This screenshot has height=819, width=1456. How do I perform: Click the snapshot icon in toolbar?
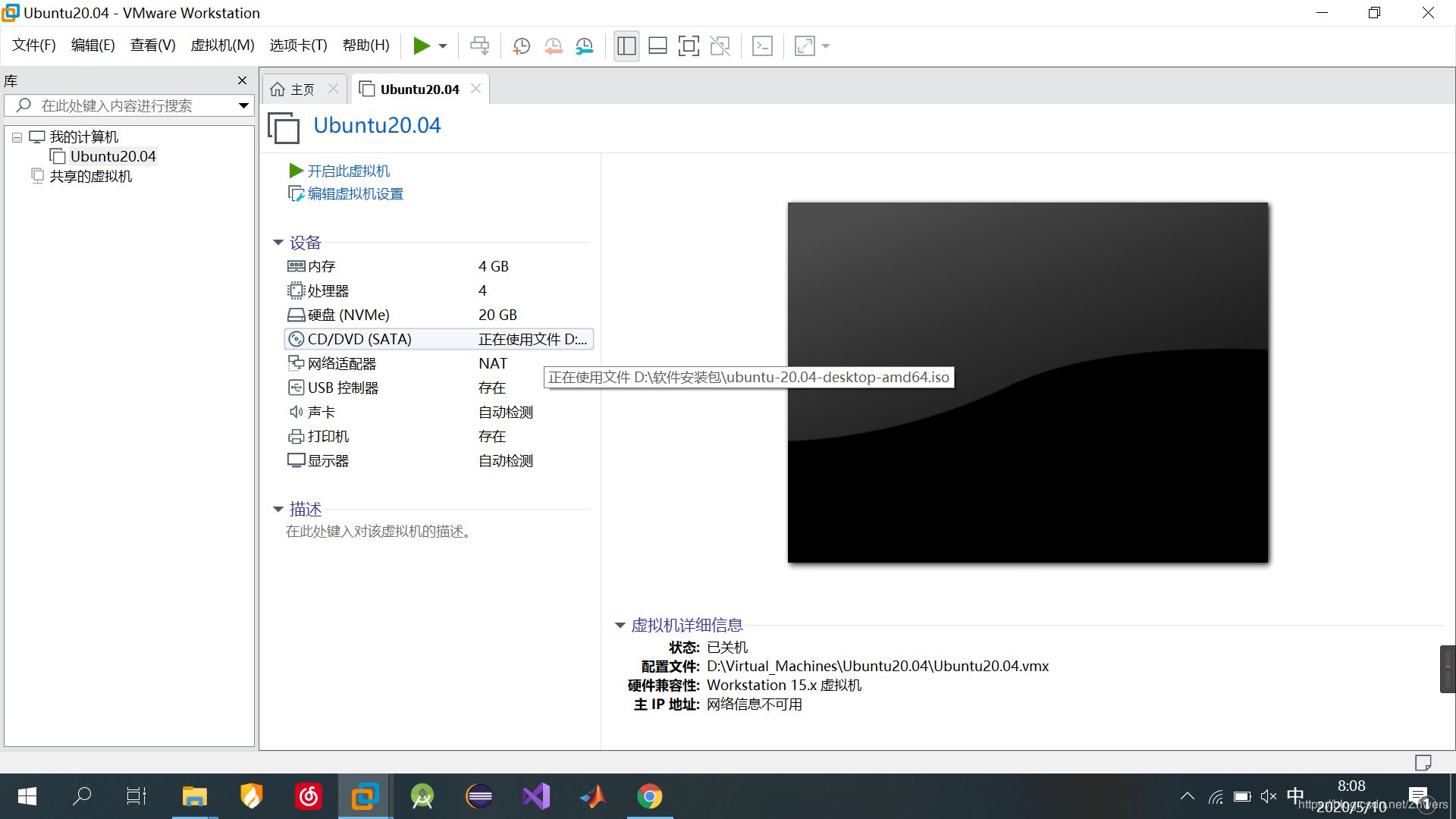pyautogui.click(x=521, y=46)
